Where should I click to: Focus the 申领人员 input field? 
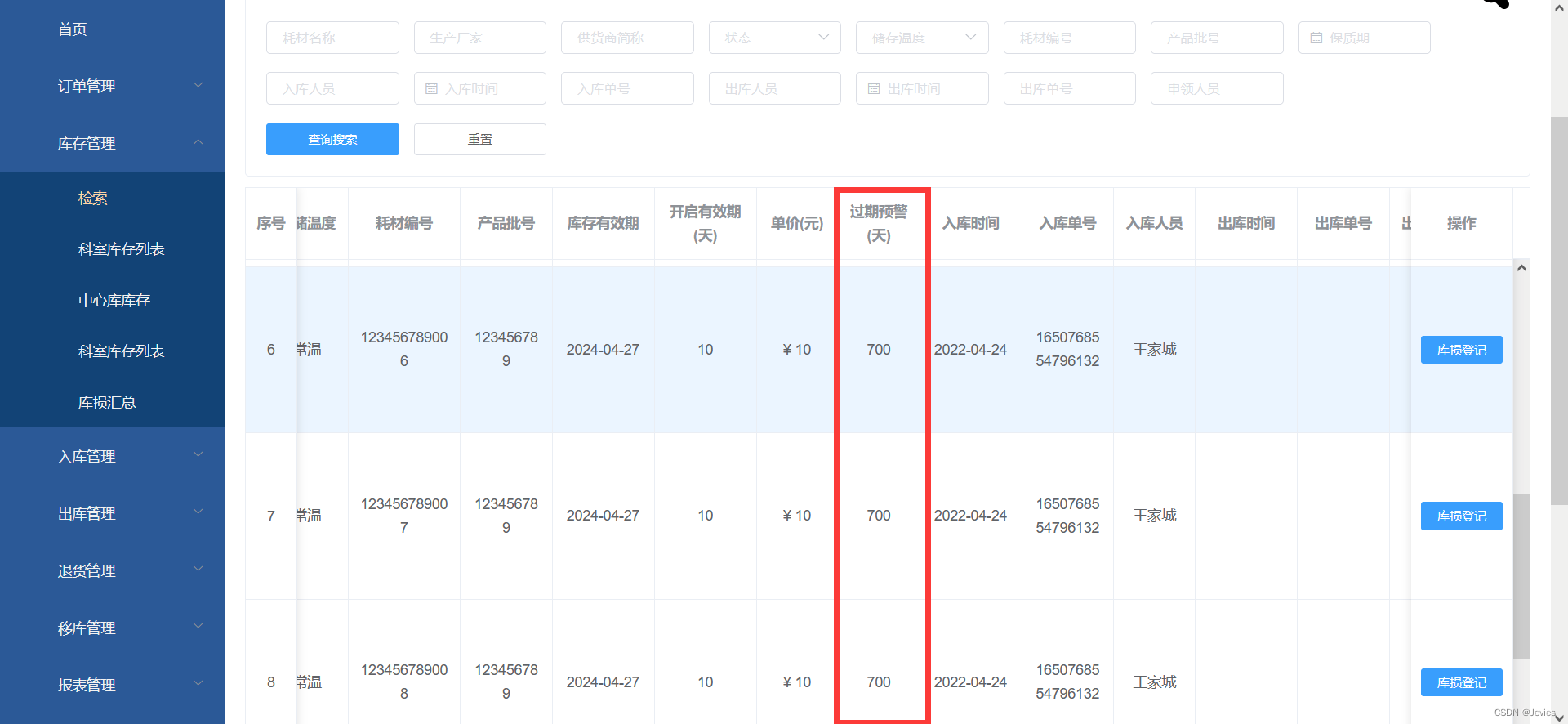1217,88
